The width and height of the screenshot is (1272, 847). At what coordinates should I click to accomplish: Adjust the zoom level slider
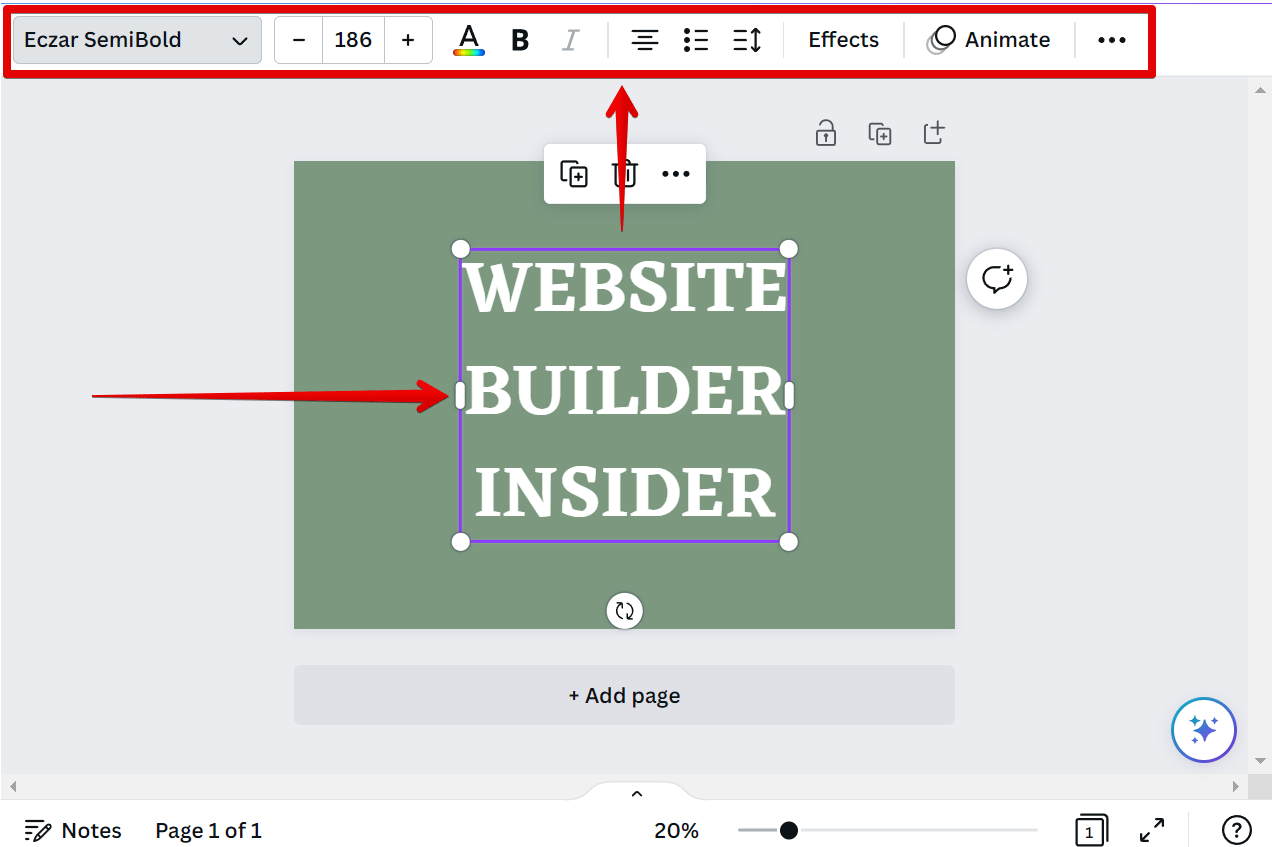click(789, 830)
